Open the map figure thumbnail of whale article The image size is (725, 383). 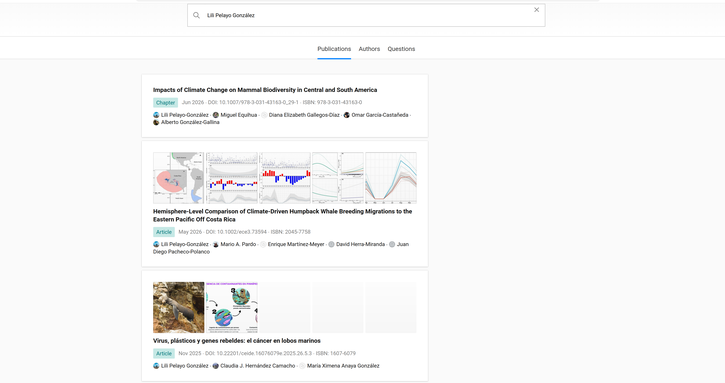[x=178, y=178]
